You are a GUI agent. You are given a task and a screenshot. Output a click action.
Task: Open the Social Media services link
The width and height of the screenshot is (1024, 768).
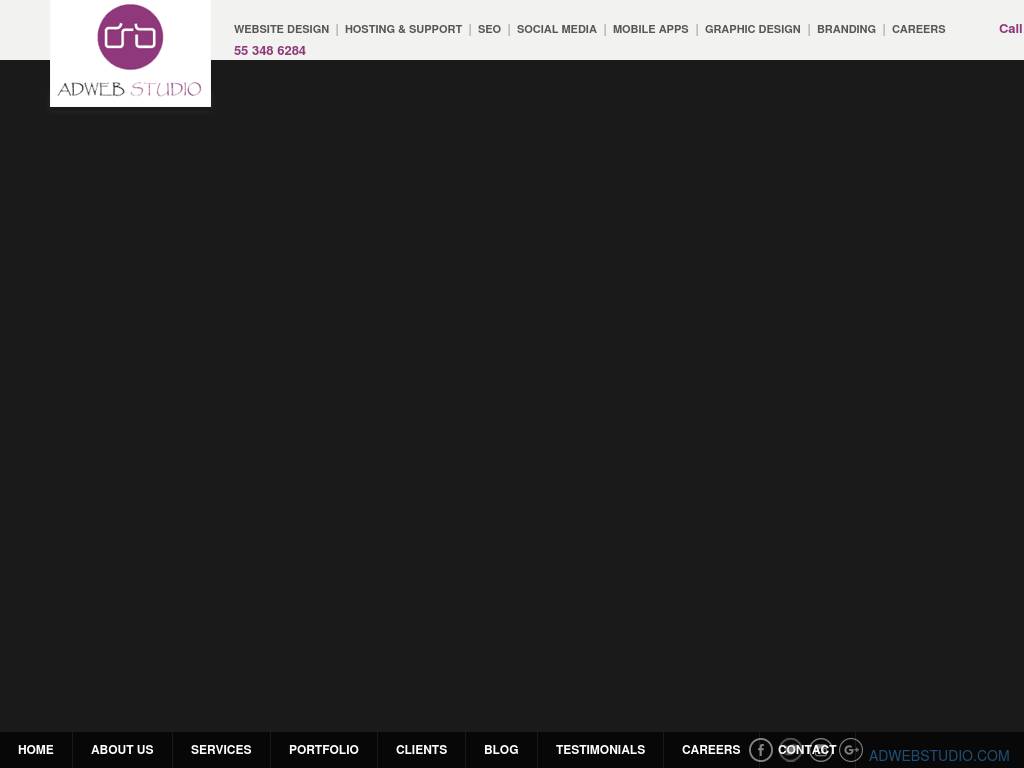(x=556, y=29)
